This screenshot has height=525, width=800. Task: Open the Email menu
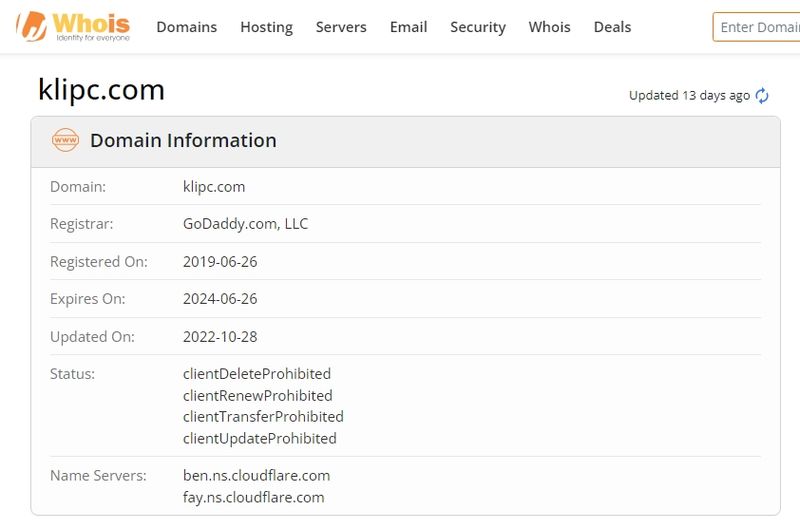pos(408,27)
